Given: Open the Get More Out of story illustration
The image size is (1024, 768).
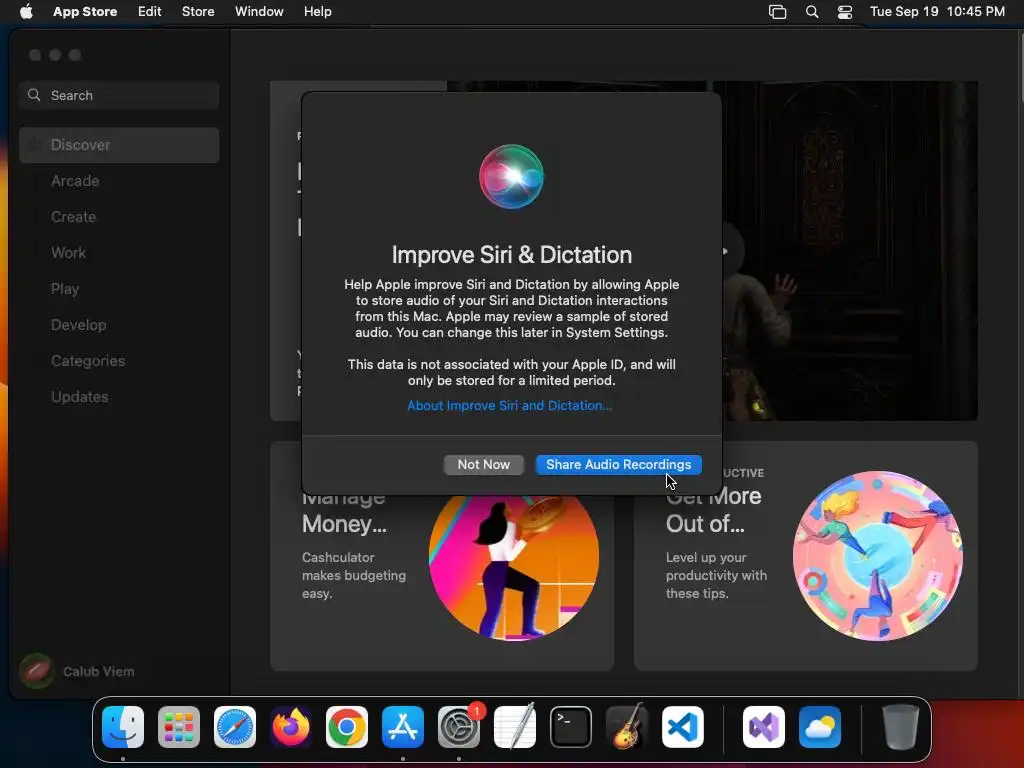Looking at the screenshot, I should (878, 556).
